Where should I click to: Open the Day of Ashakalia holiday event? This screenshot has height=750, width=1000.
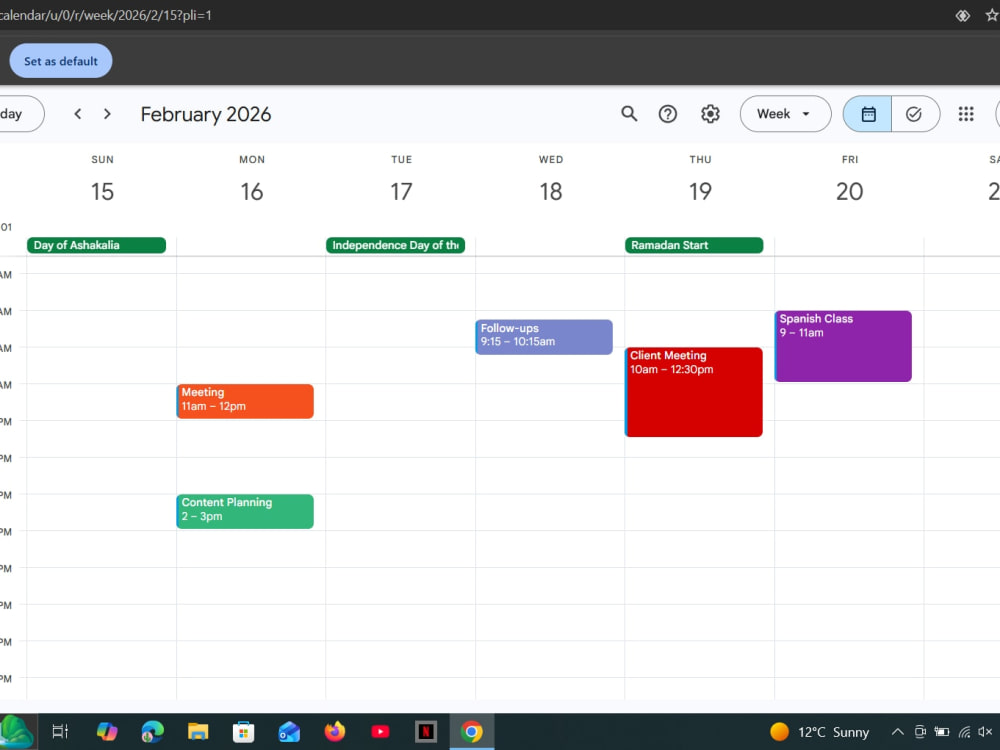[96, 246]
